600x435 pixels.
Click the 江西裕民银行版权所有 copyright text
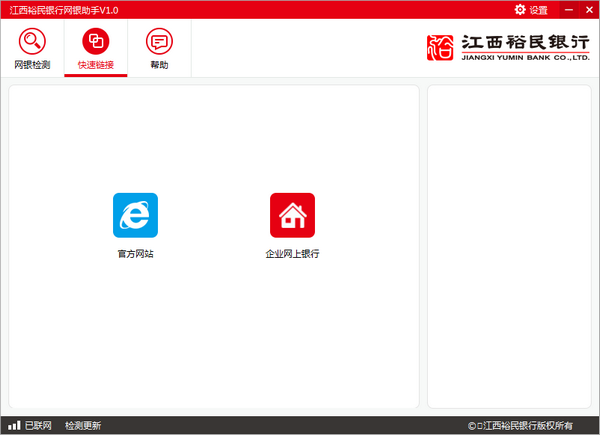pyautogui.click(x=520, y=425)
